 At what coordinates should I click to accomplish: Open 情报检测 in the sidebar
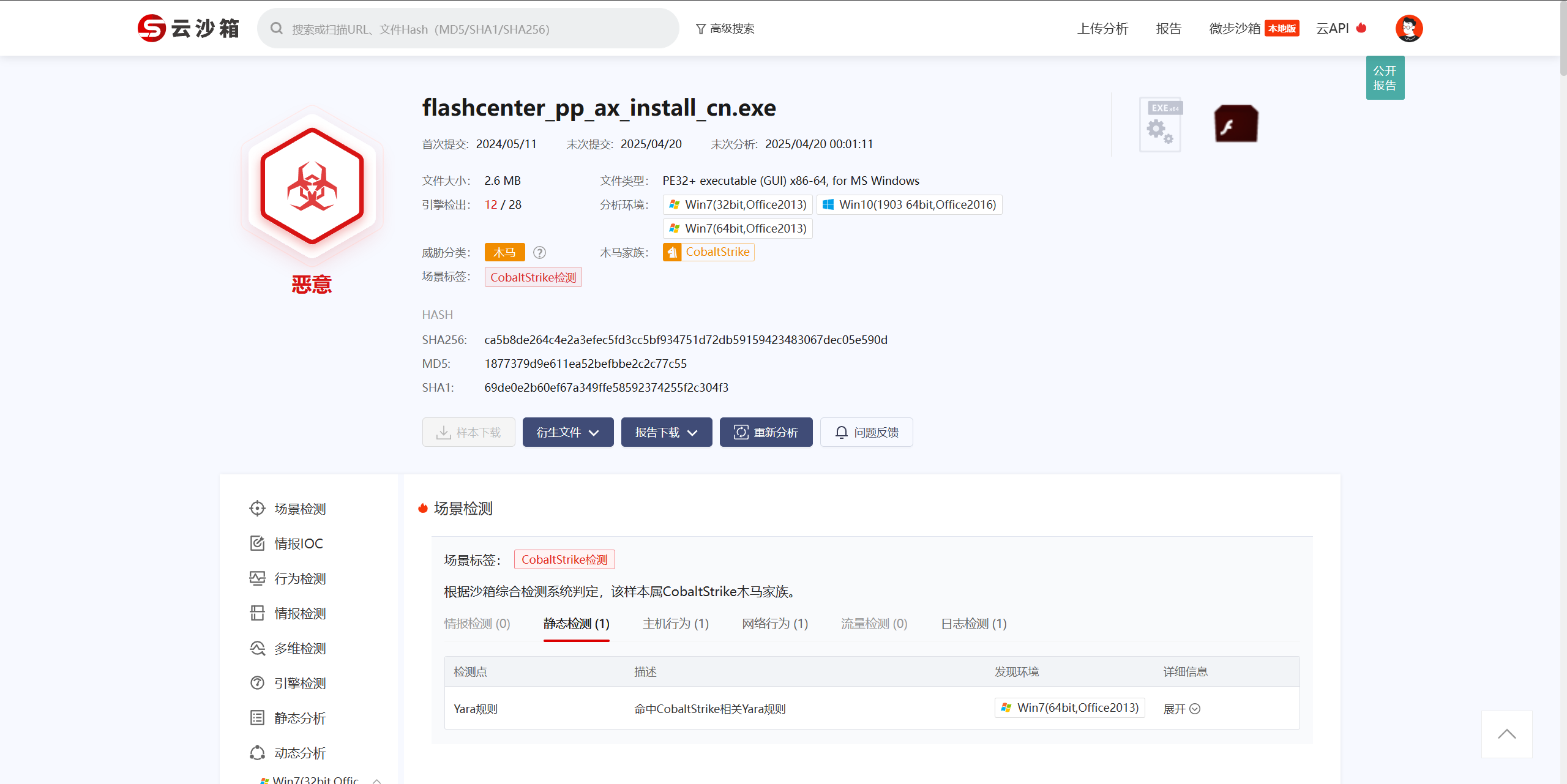[x=288, y=613]
